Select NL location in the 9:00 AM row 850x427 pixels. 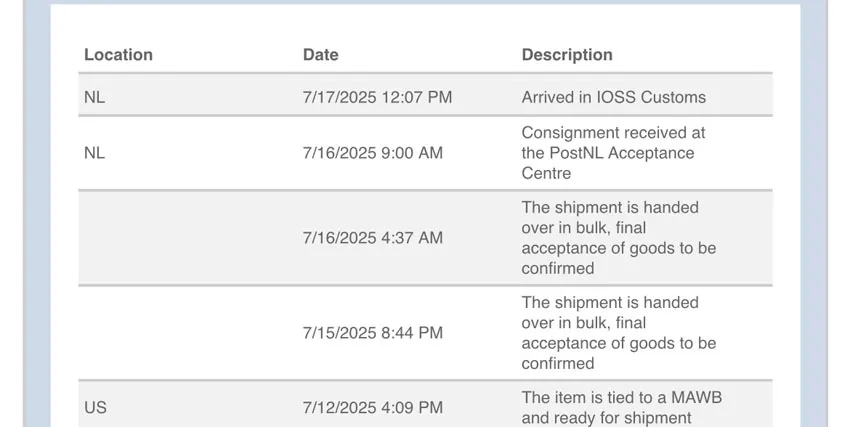95,153
